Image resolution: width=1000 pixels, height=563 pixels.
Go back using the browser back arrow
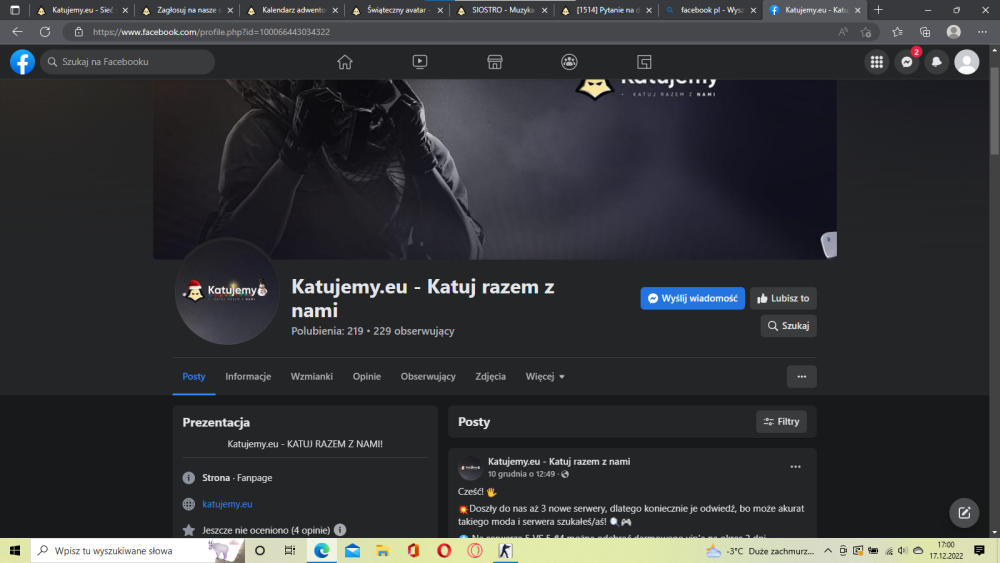pyautogui.click(x=17, y=32)
